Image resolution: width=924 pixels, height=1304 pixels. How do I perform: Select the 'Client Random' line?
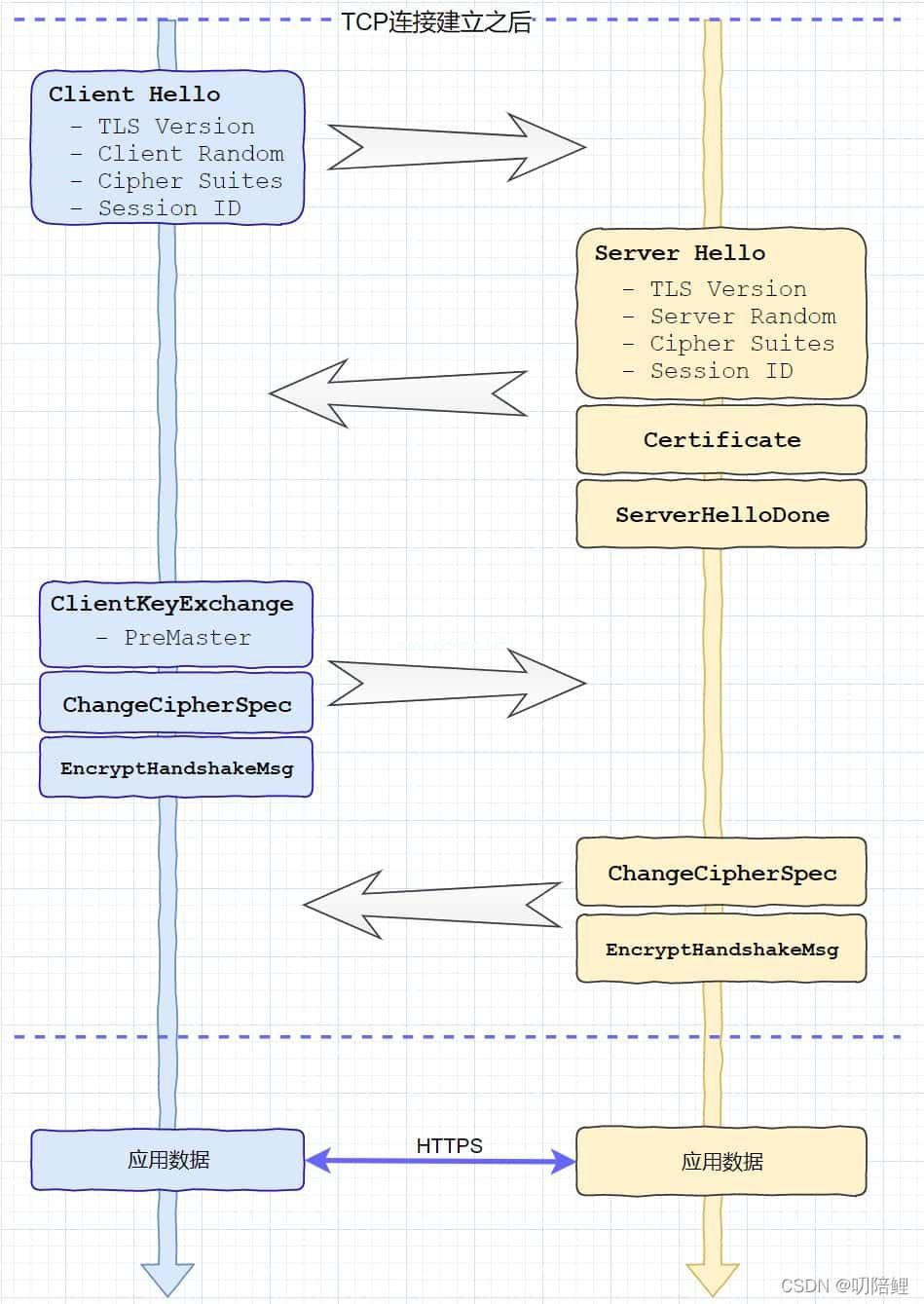tap(191, 154)
